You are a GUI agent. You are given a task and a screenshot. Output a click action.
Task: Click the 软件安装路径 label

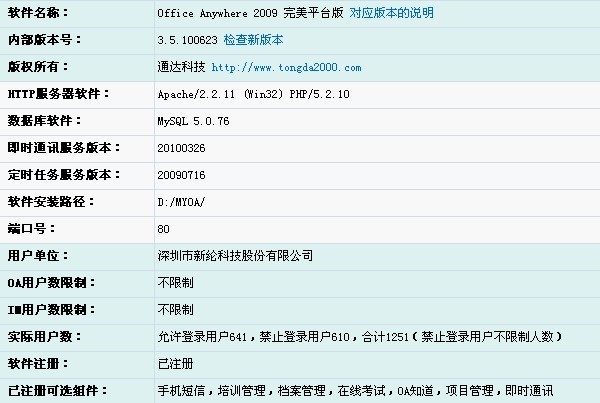(51, 202)
